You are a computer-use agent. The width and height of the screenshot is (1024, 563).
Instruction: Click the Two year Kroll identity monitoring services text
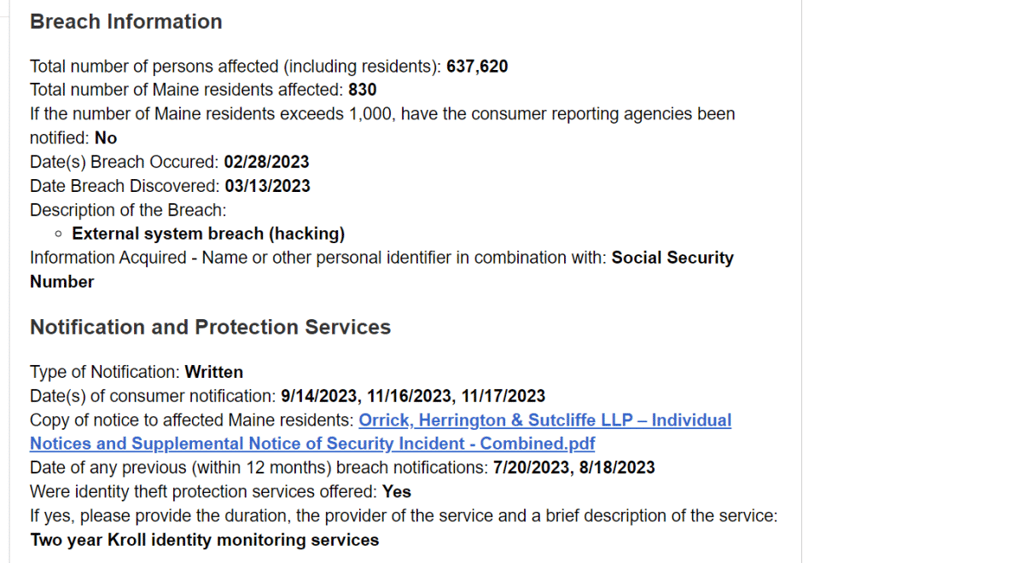[x=204, y=540]
